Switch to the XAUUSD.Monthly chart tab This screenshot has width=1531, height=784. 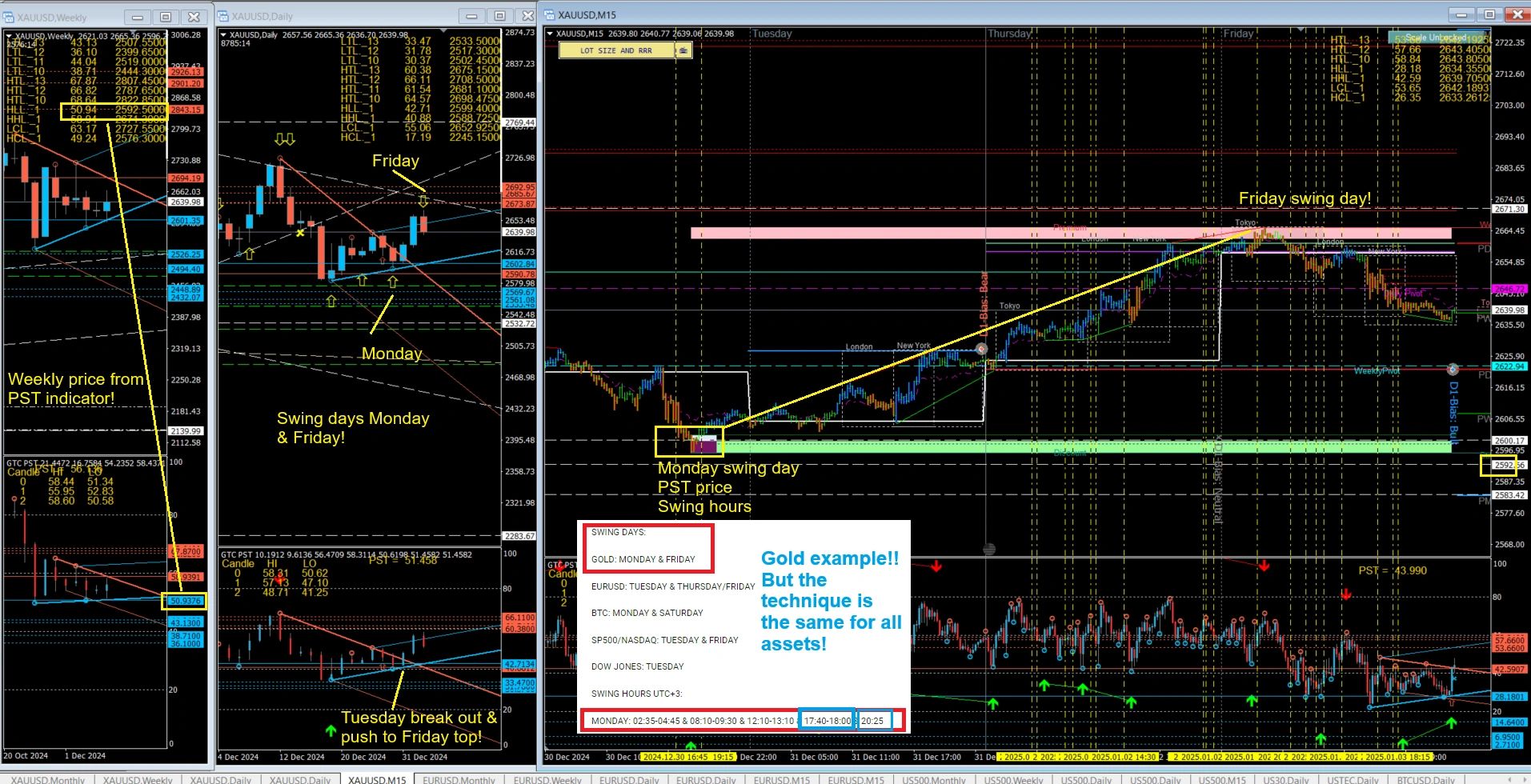tap(47, 779)
